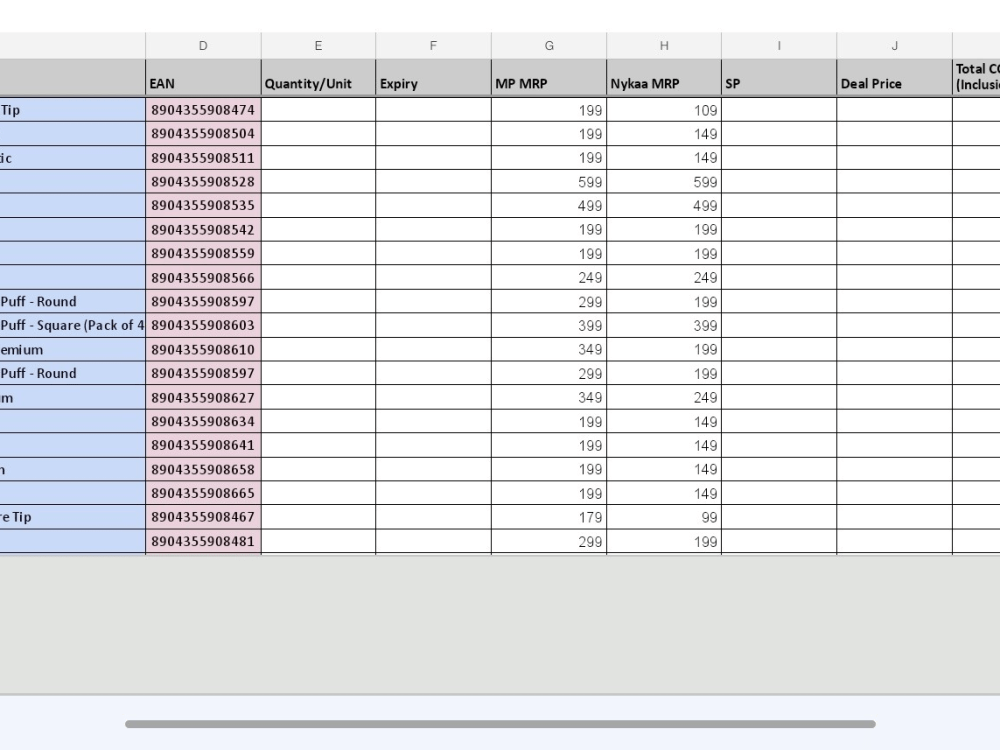Click the empty Expiry cell in the first row

[x=433, y=110]
